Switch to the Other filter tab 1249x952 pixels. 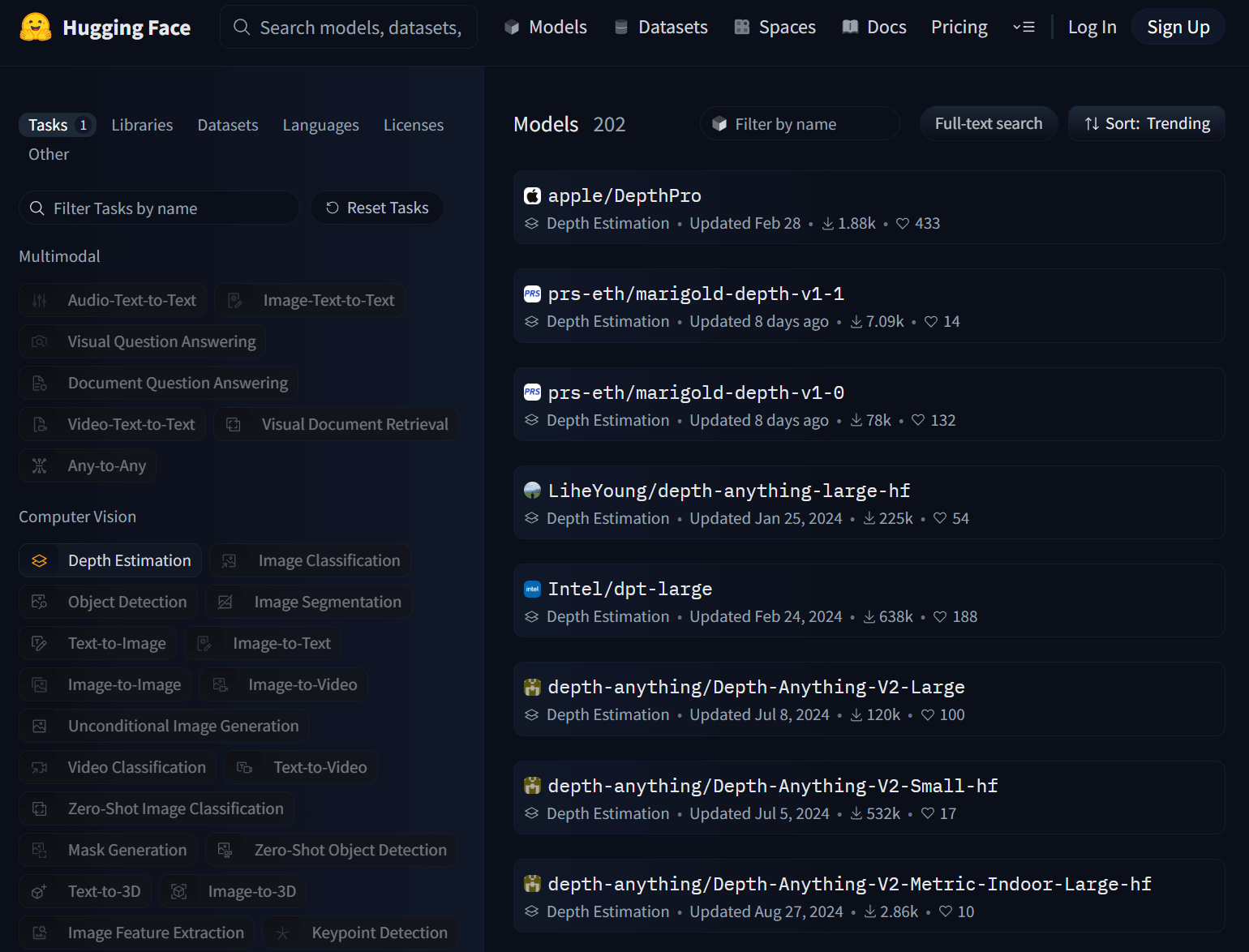click(x=49, y=154)
